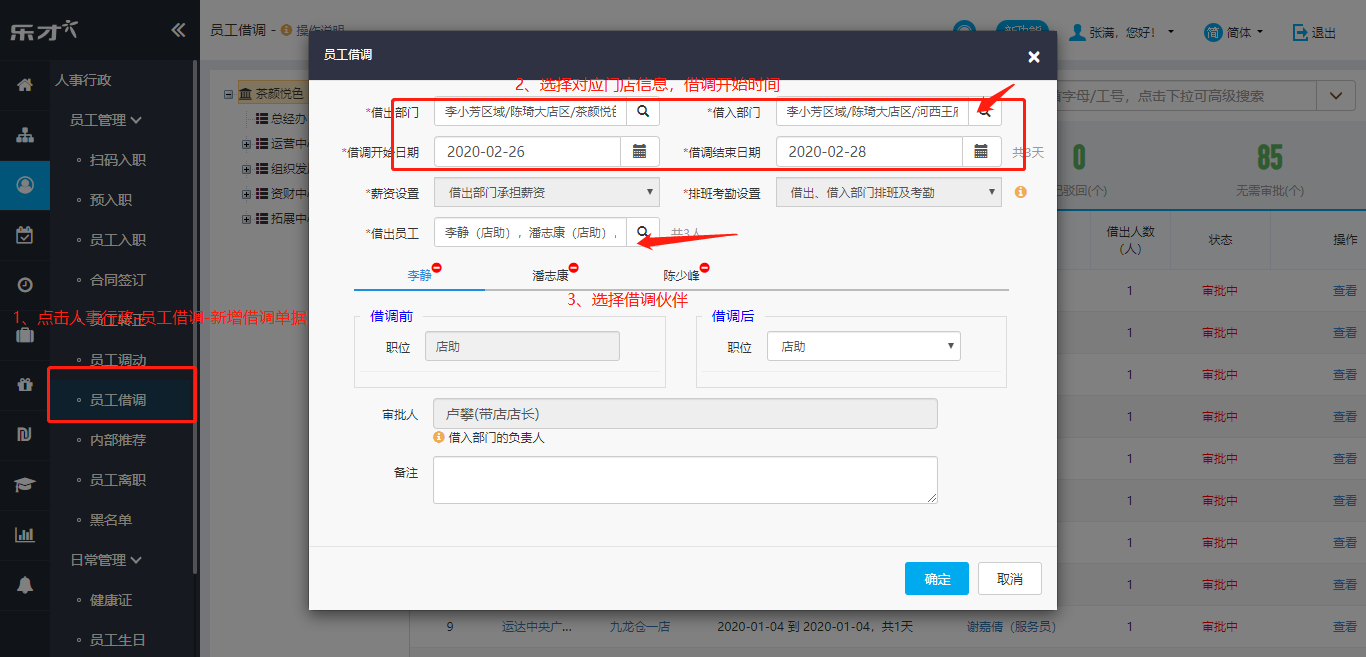Screen dimensions: 1366x657
Task: Open advanced search dropdown arrow
Action: [1335, 96]
